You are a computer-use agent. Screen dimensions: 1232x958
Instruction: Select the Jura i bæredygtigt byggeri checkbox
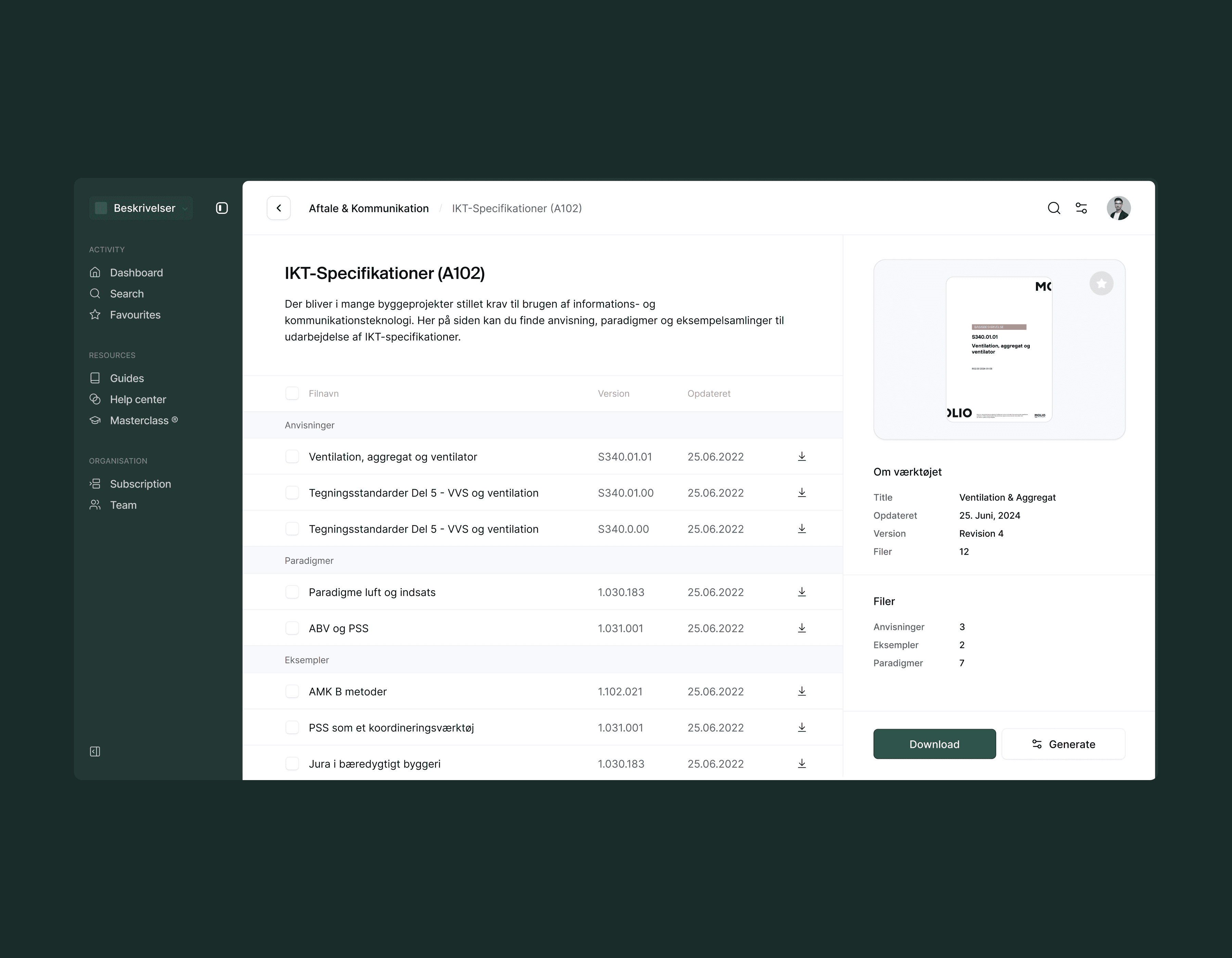pos(292,763)
